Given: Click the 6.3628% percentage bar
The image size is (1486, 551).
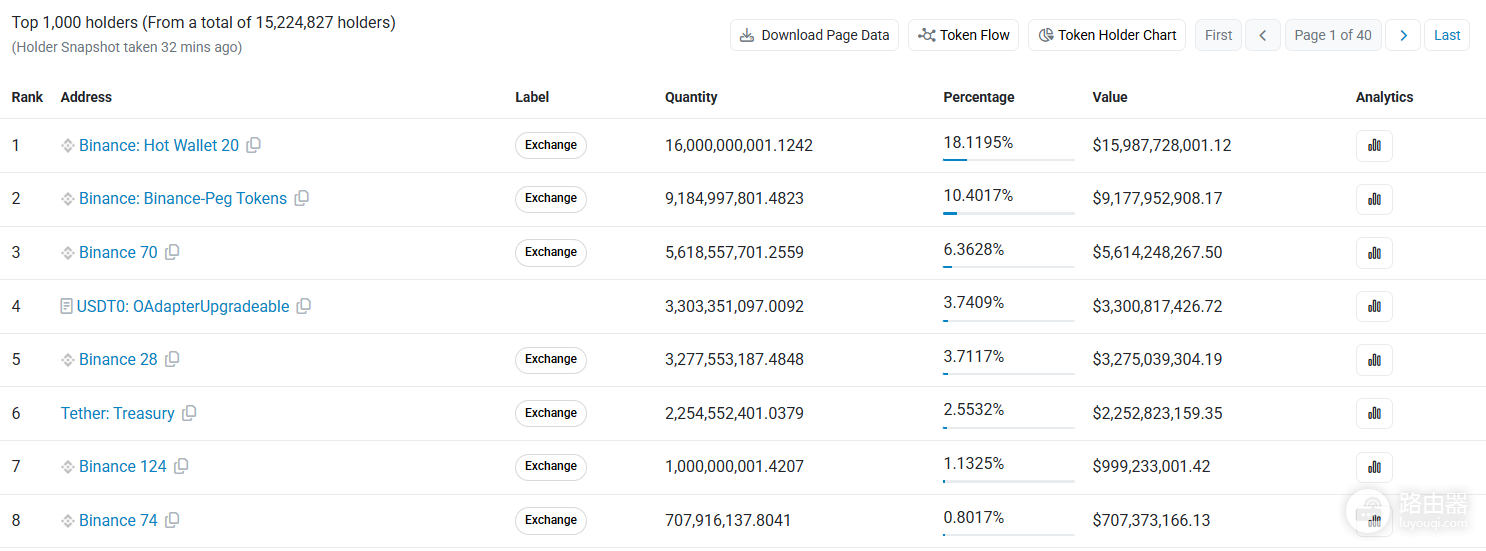Looking at the screenshot, I should 1009,266.
